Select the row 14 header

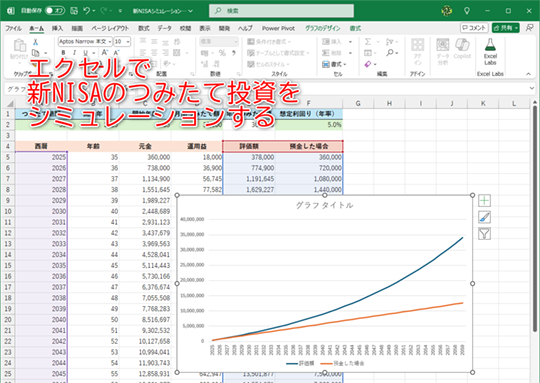pos(8,255)
